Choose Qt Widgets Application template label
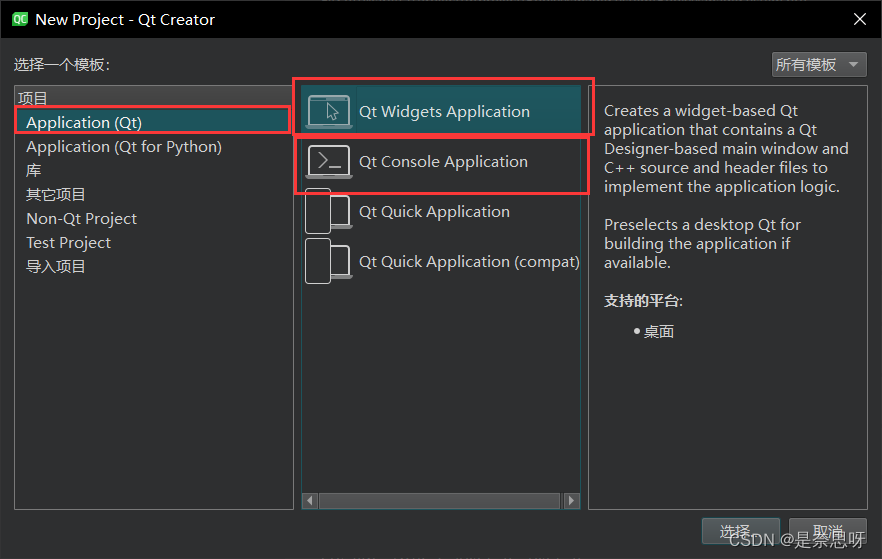Image resolution: width=882 pixels, height=559 pixels. pyautogui.click(x=444, y=111)
